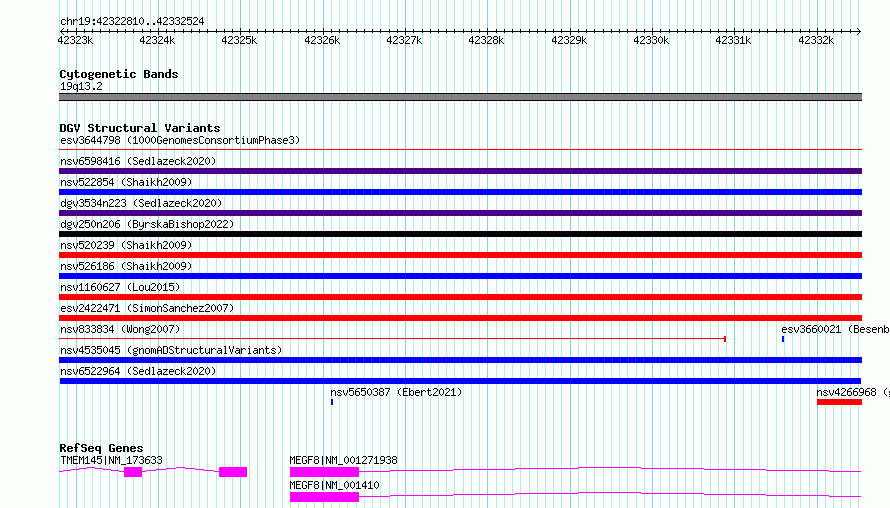Screen dimensions: 890x508
Task: Open variant nsv522854 (Shaikh2009) label
Action: pos(126,182)
